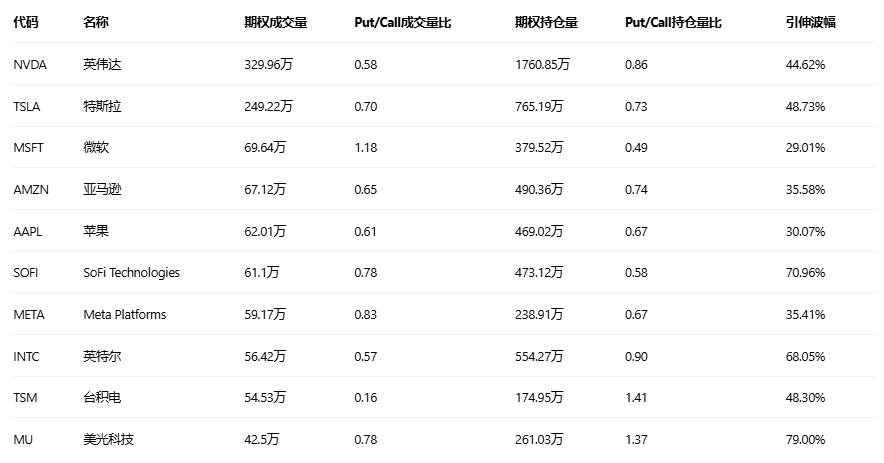
Task: Sort by the 期权成交量 column header
Action: tap(275, 22)
